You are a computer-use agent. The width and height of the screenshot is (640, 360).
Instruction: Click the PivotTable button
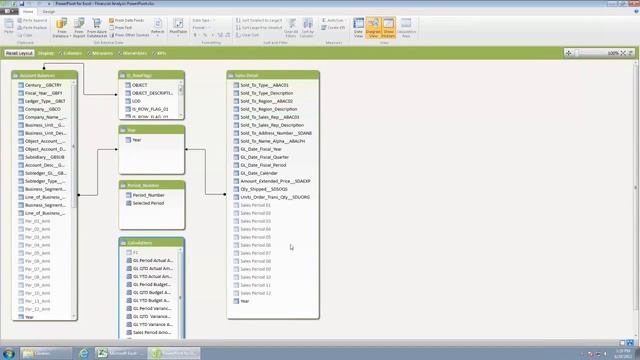click(178, 27)
